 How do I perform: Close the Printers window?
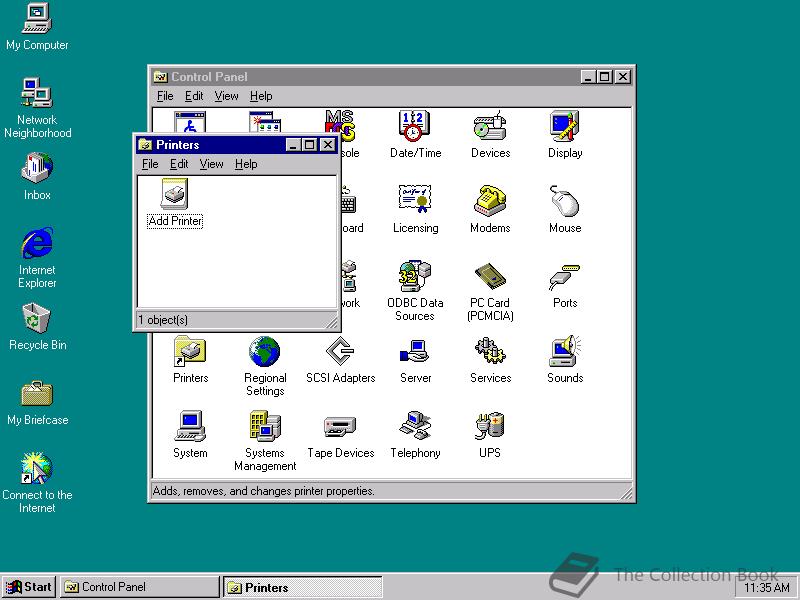(x=328, y=145)
